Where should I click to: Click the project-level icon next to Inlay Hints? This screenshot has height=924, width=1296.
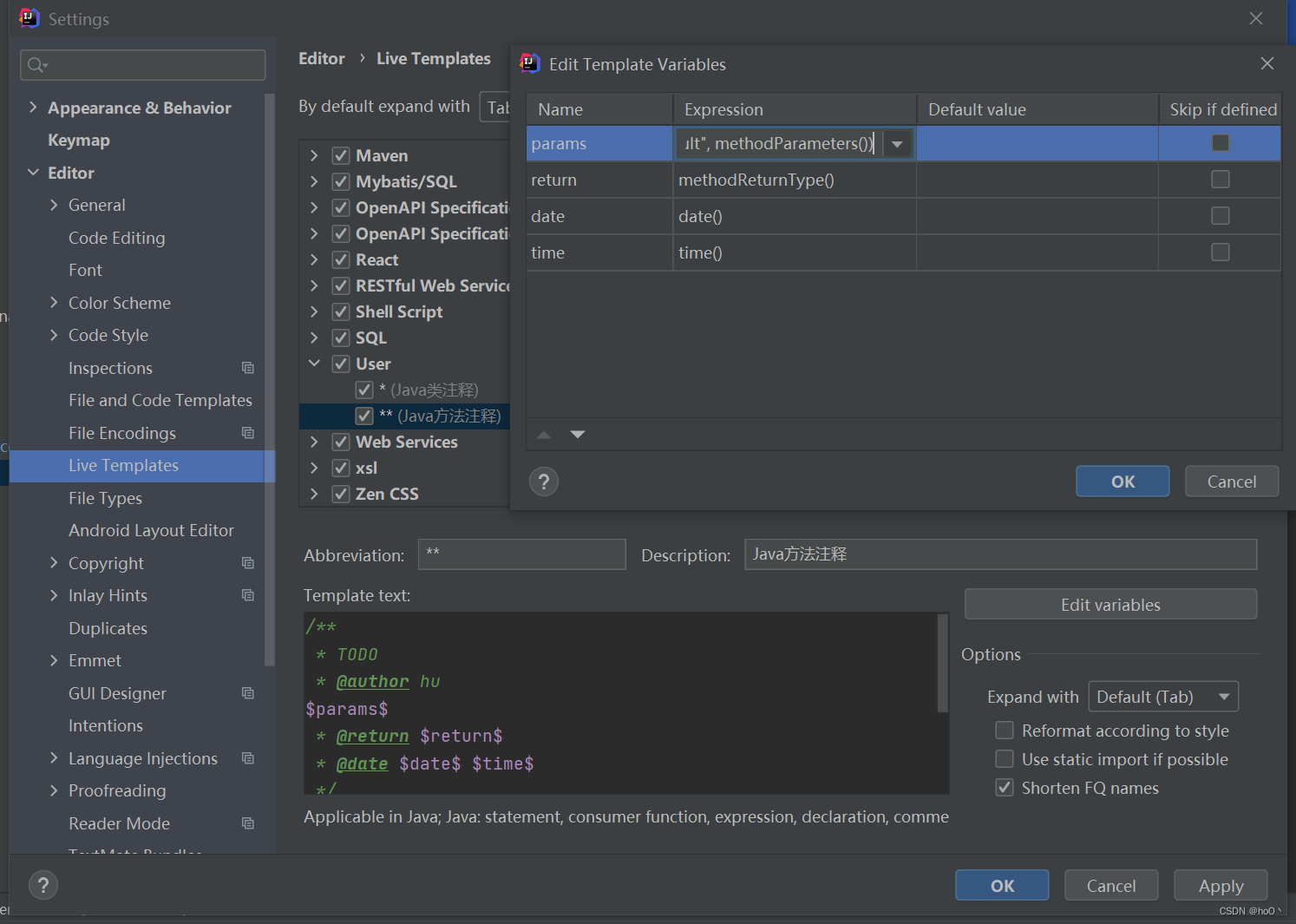click(x=248, y=595)
